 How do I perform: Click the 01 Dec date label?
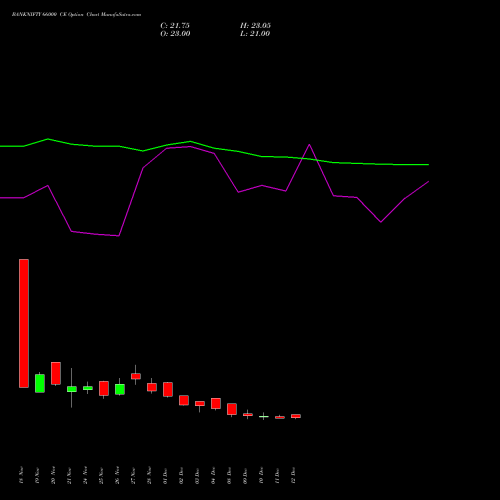pos(165,475)
